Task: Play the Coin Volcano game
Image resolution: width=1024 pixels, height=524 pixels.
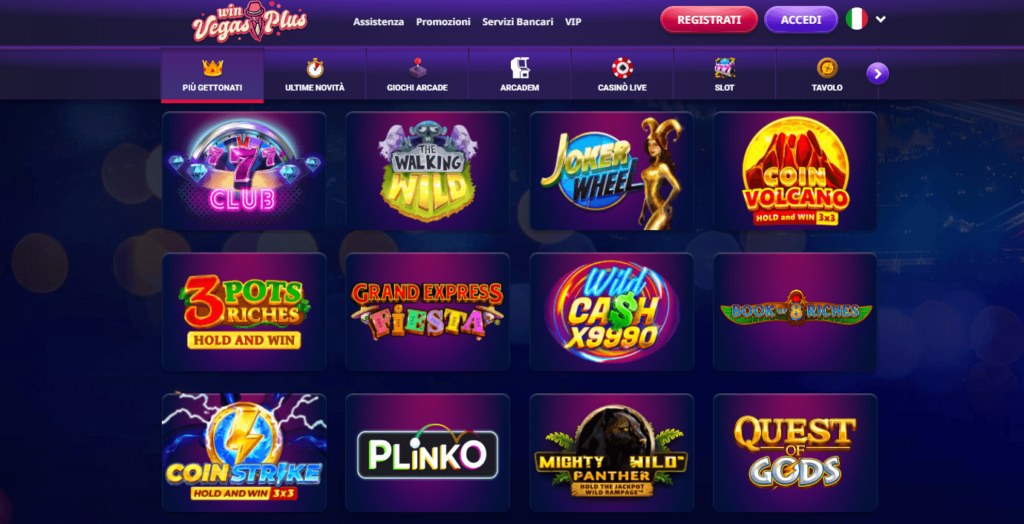Action: [x=795, y=171]
